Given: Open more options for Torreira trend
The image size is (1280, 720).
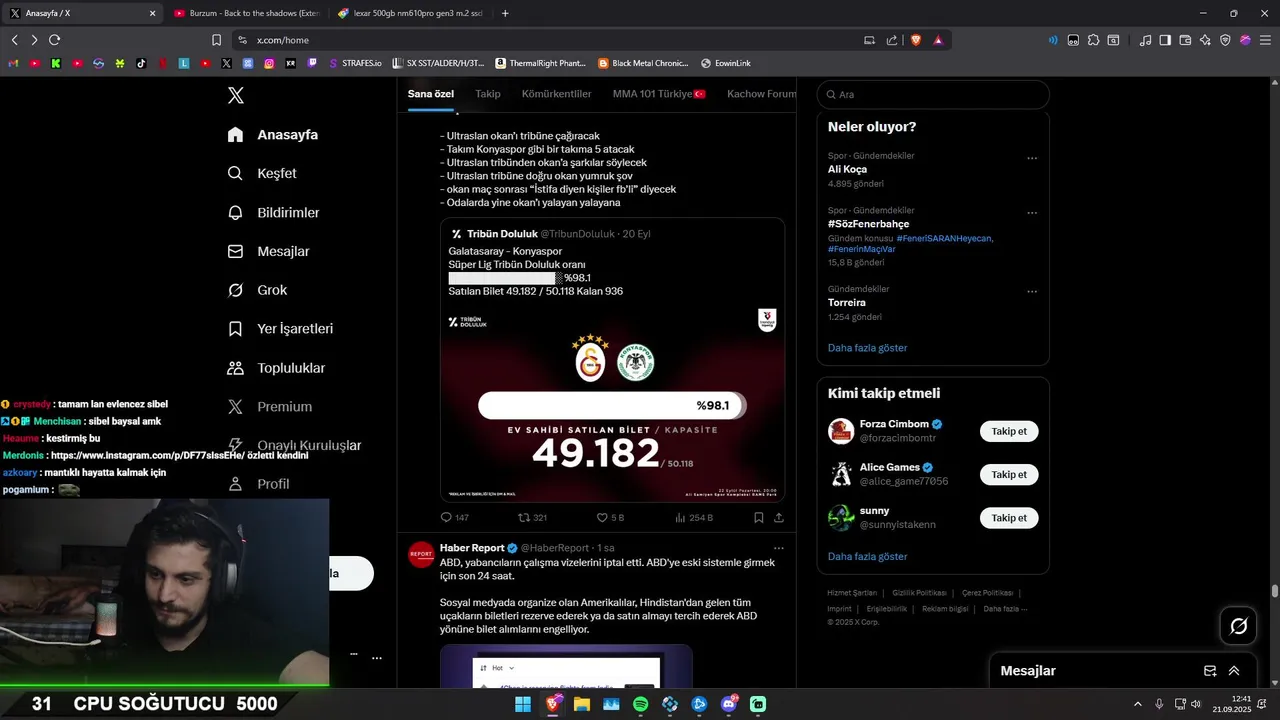Looking at the screenshot, I should pyautogui.click(x=1032, y=292).
